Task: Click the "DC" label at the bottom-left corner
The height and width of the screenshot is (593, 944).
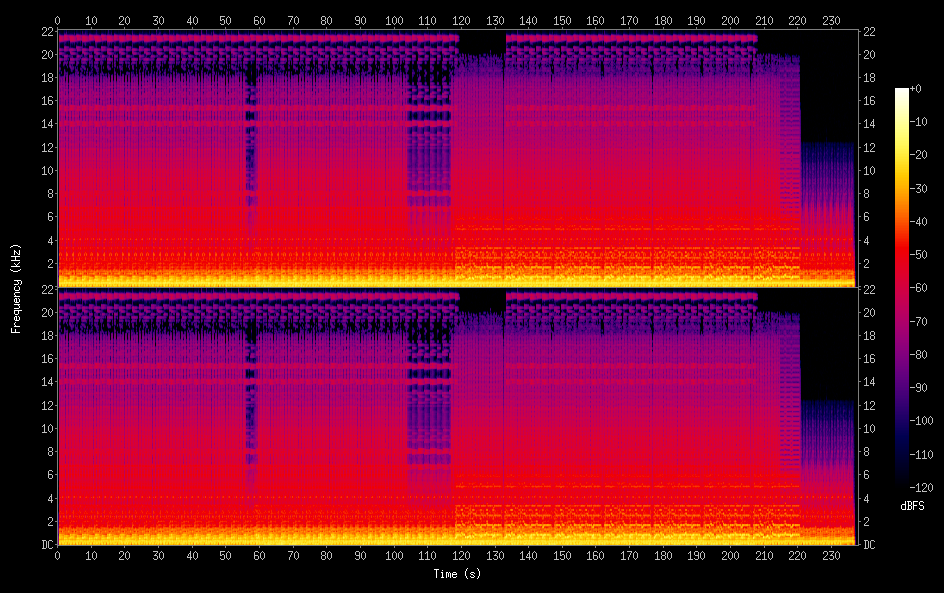Action: tap(45, 545)
